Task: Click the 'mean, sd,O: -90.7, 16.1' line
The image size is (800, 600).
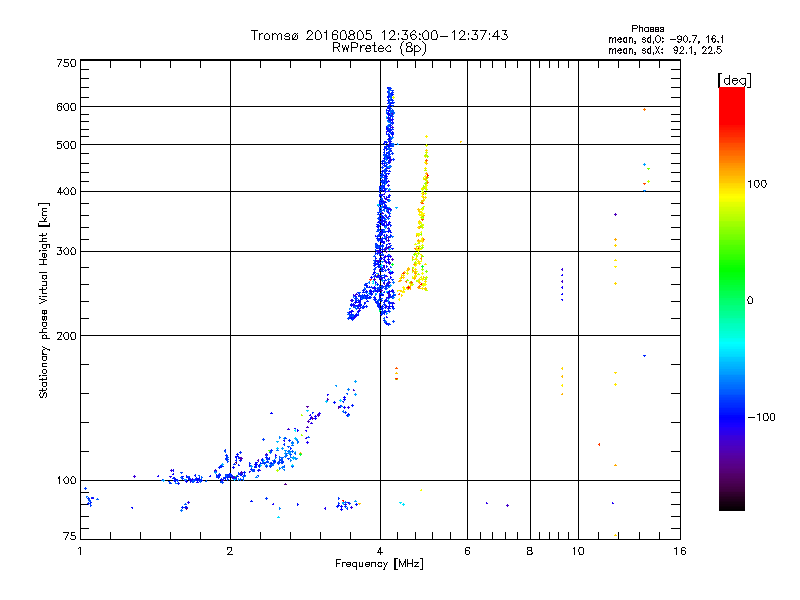Action: point(666,39)
